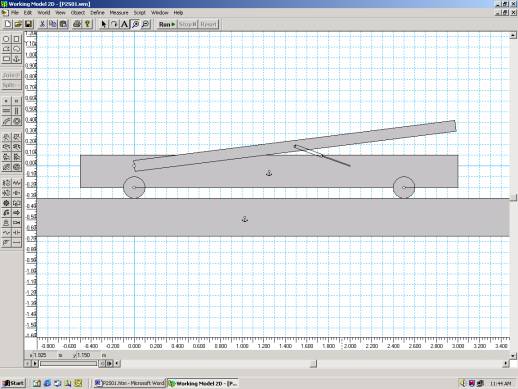Select the arrow pointer tool
This screenshot has width=518, height=389.
103,24
